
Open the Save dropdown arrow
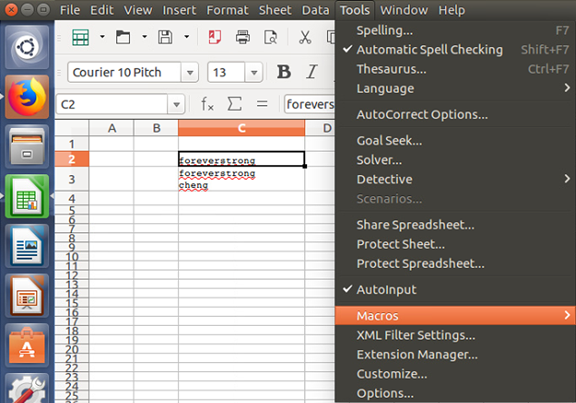[187, 37]
